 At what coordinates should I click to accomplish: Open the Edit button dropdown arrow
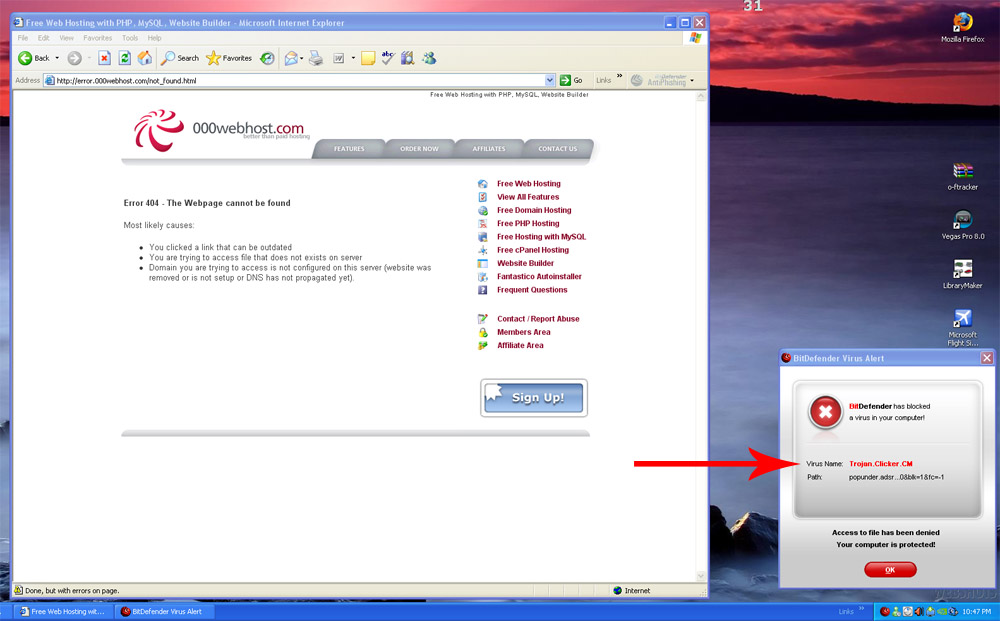(x=353, y=58)
